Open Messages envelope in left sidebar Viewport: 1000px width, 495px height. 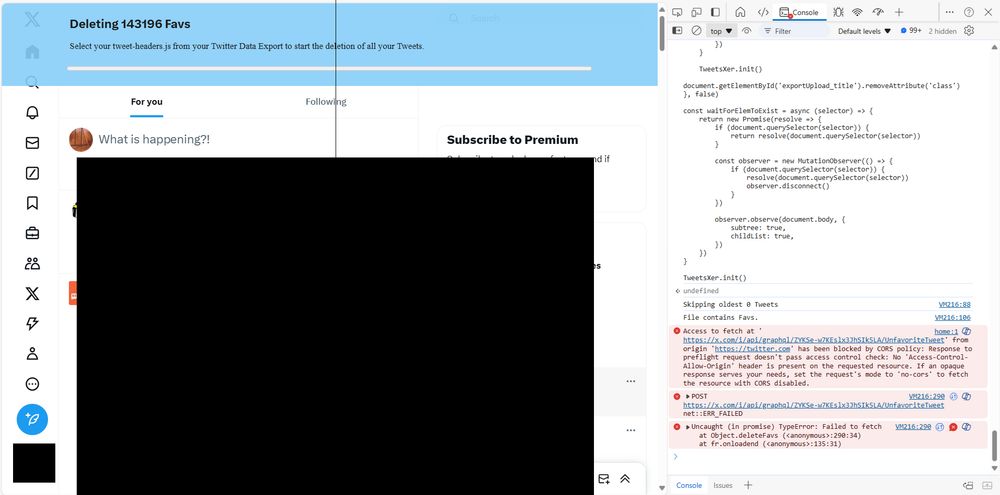click(32, 143)
